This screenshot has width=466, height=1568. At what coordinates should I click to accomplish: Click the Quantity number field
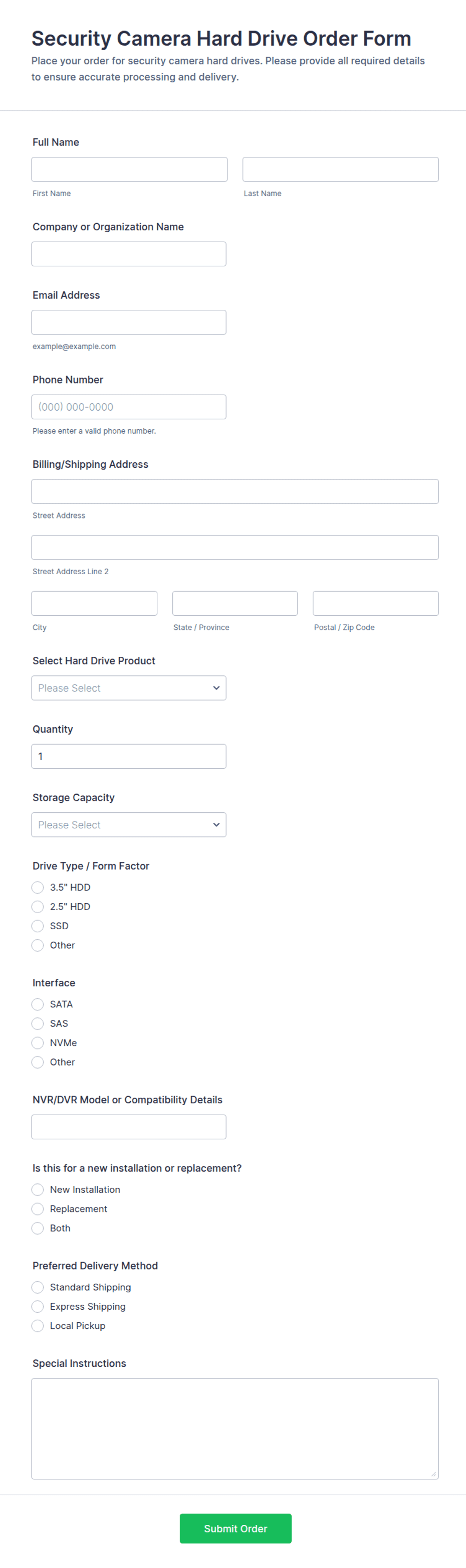coord(128,756)
